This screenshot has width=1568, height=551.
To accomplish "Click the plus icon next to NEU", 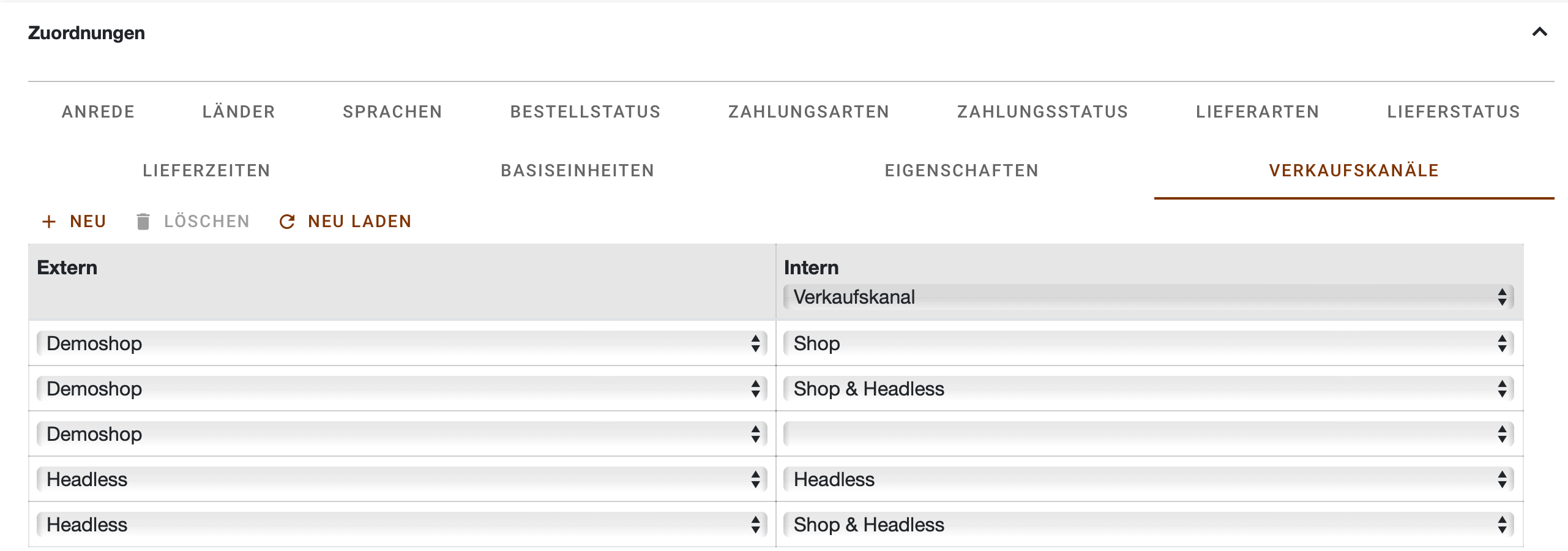I will [49, 222].
